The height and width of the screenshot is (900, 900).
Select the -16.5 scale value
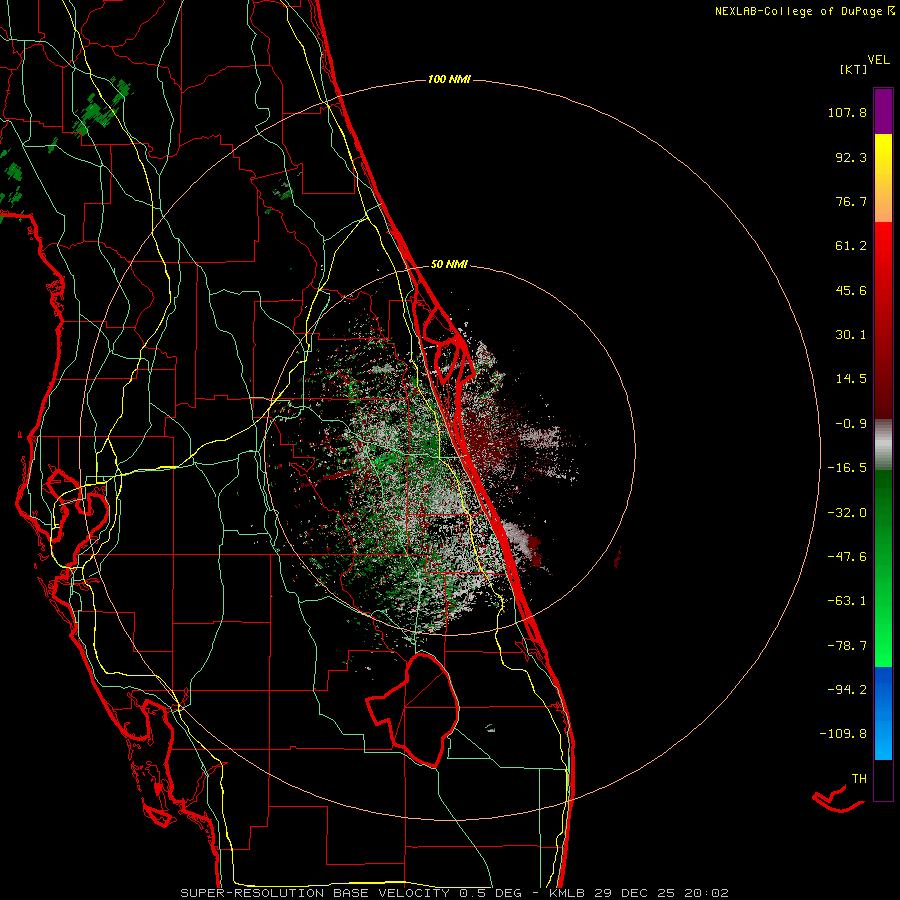tap(847, 468)
